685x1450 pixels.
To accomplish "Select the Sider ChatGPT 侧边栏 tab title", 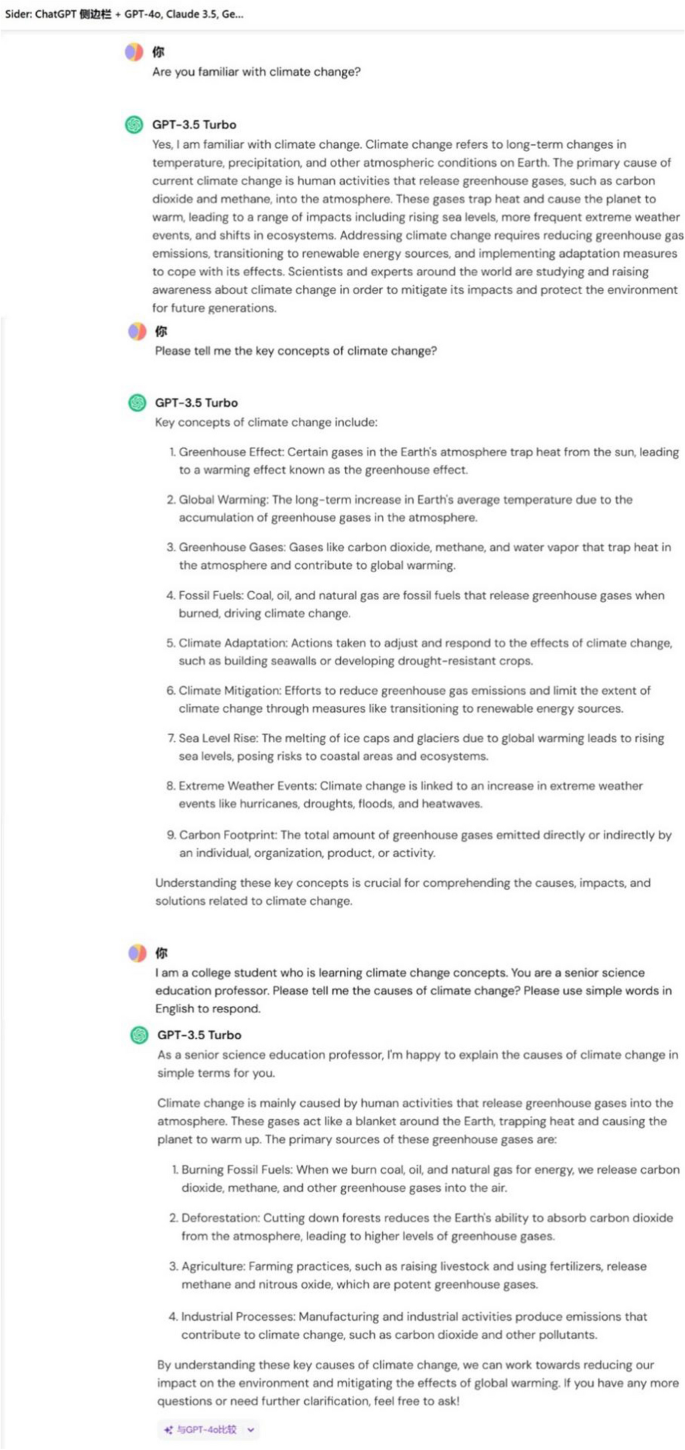I will (x=124, y=14).
